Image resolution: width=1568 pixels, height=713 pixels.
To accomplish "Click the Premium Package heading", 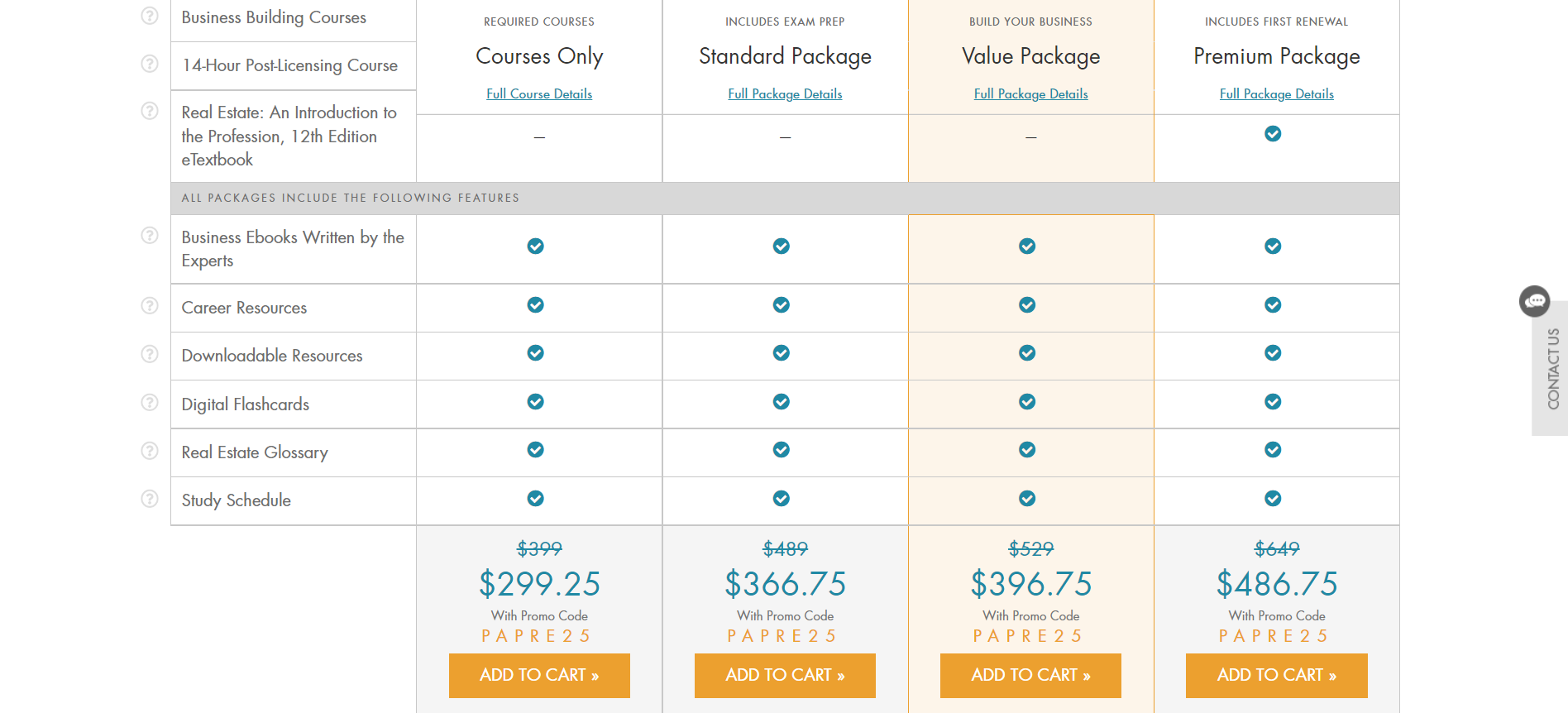I will click(x=1276, y=56).
